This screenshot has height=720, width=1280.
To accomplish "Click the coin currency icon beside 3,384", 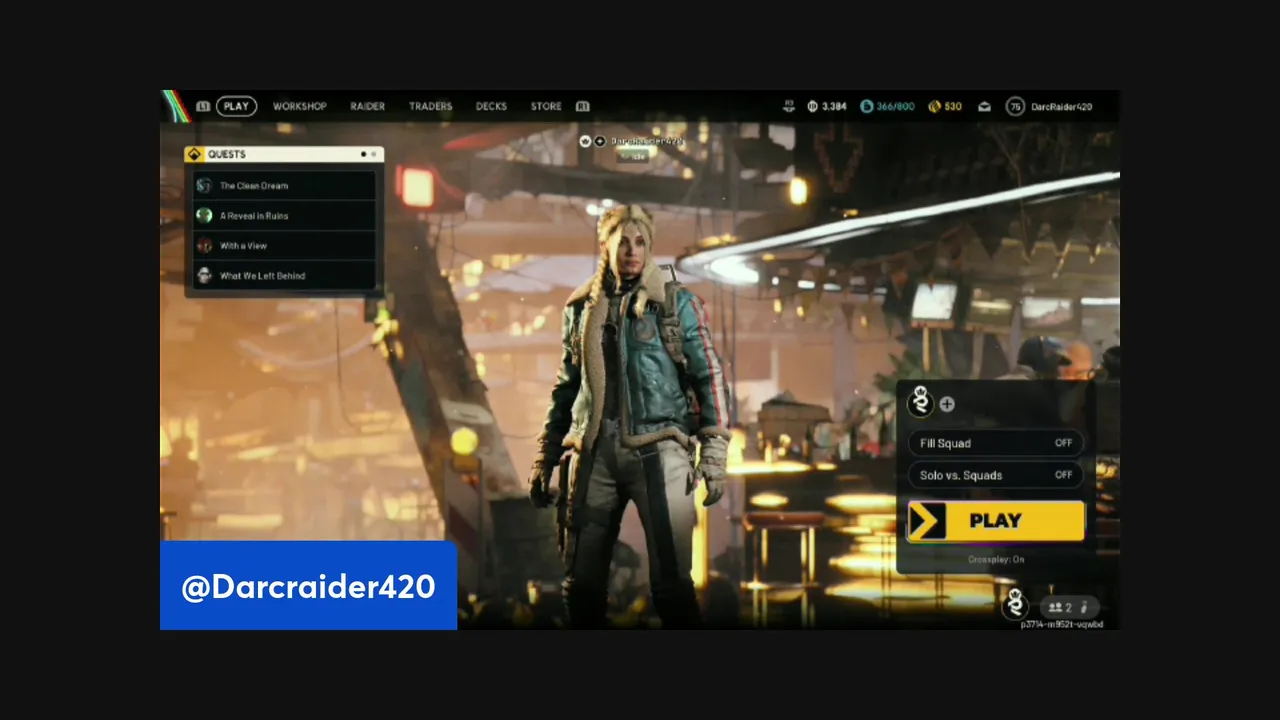I will tap(812, 106).
